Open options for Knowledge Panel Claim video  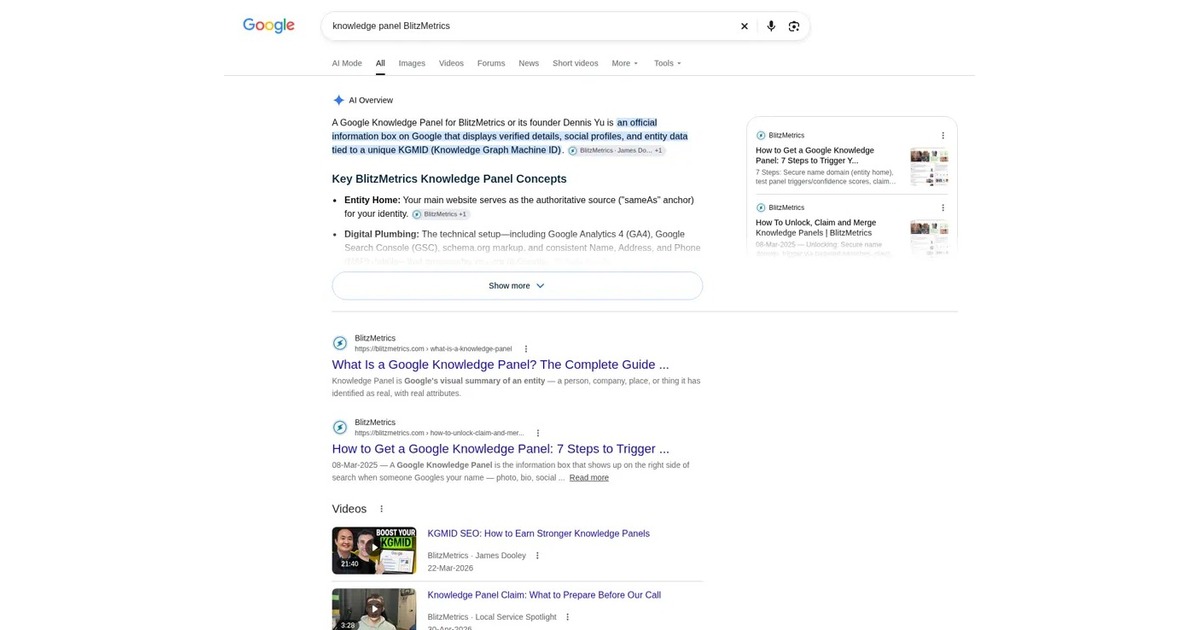click(x=567, y=617)
